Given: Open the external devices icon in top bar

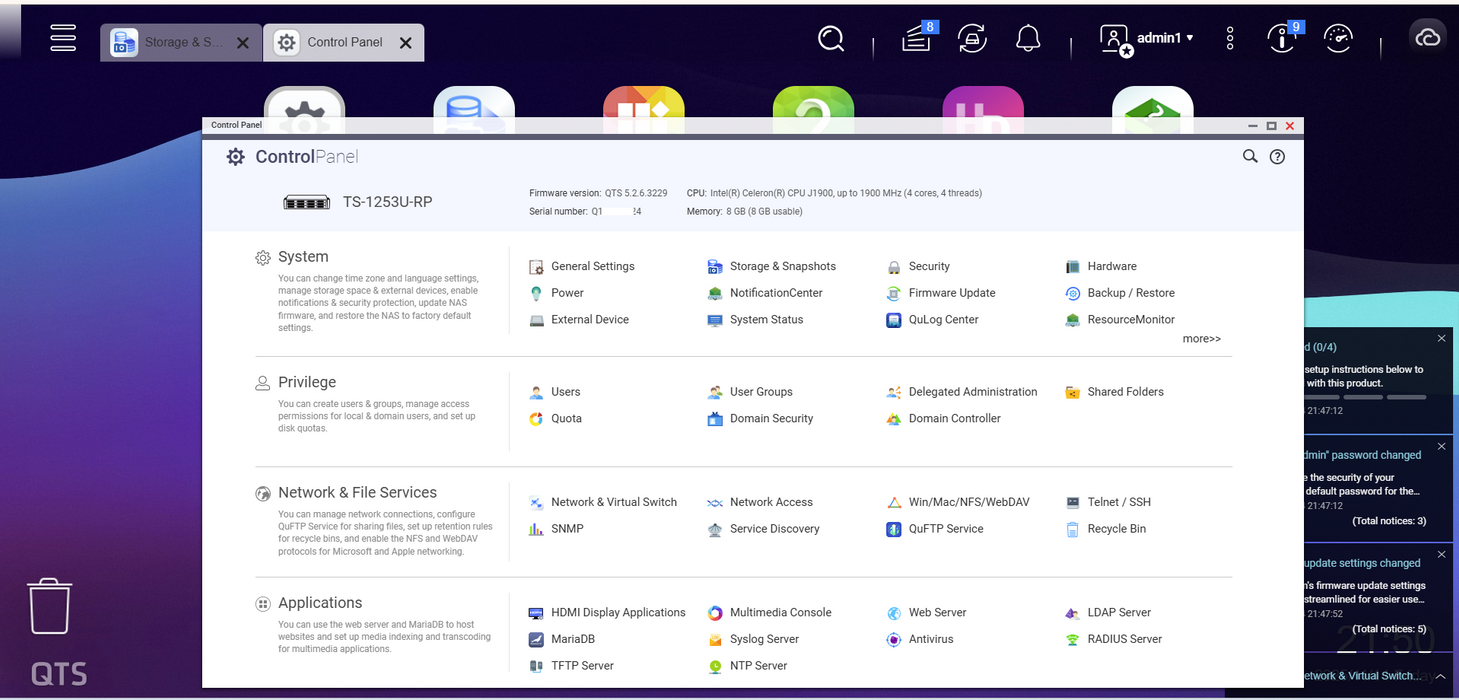Looking at the screenshot, I should tap(972, 38).
